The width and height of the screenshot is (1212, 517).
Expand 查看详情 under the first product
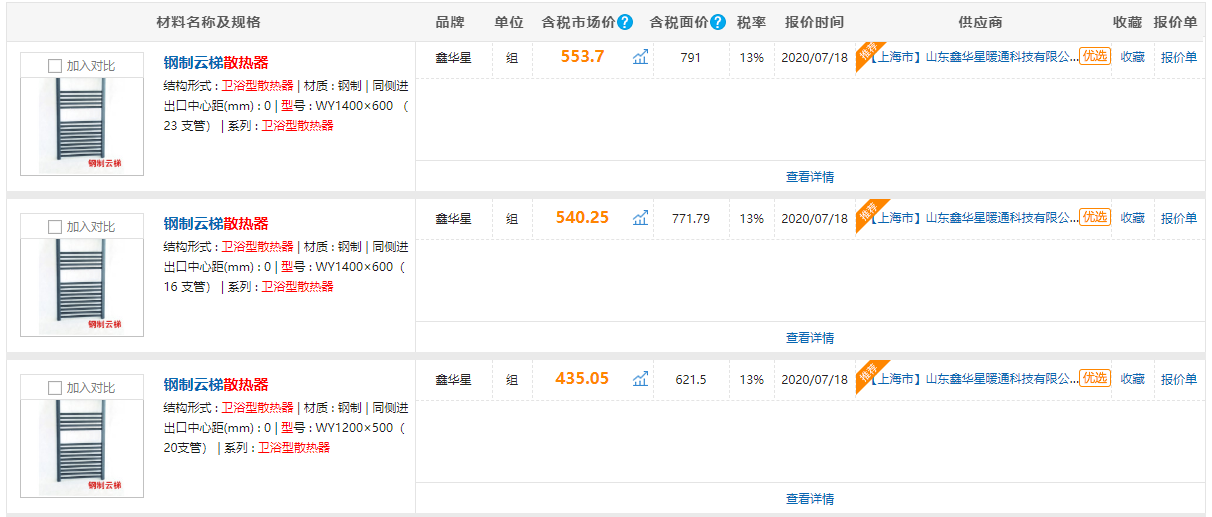810,177
